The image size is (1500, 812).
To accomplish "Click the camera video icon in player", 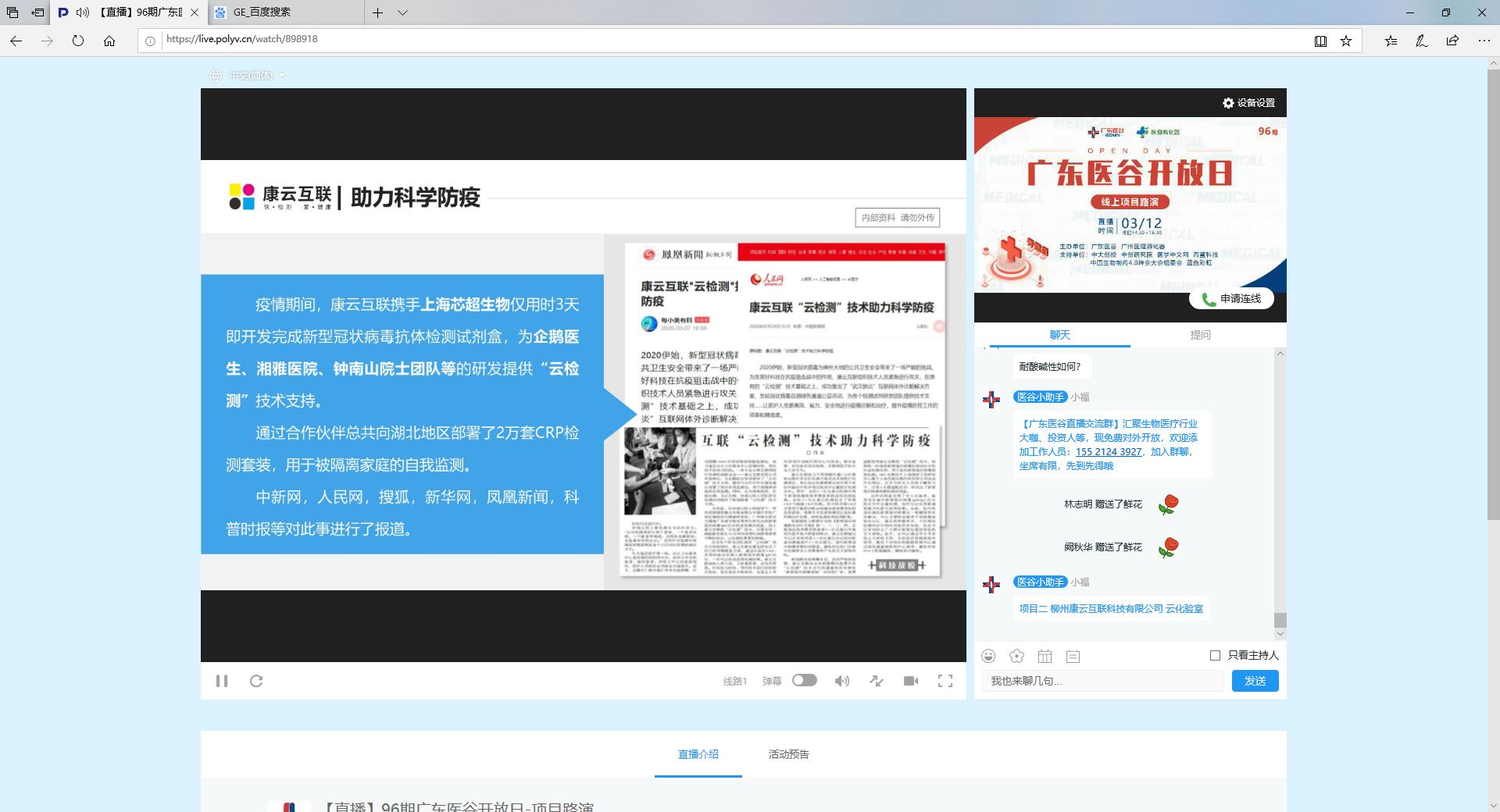I will pos(911,681).
